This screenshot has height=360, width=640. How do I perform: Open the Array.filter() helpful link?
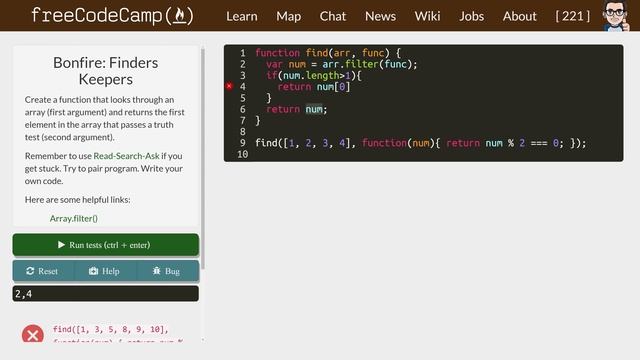[x=73, y=218]
